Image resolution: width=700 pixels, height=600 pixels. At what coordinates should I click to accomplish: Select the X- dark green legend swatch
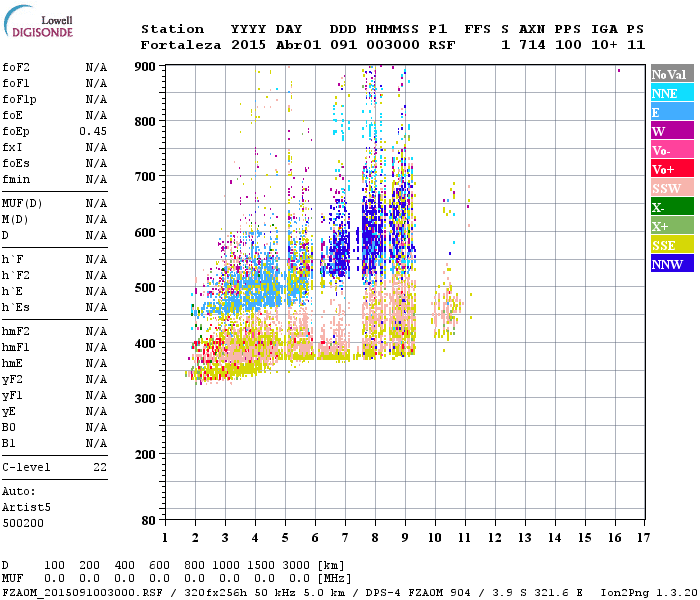(672, 207)
